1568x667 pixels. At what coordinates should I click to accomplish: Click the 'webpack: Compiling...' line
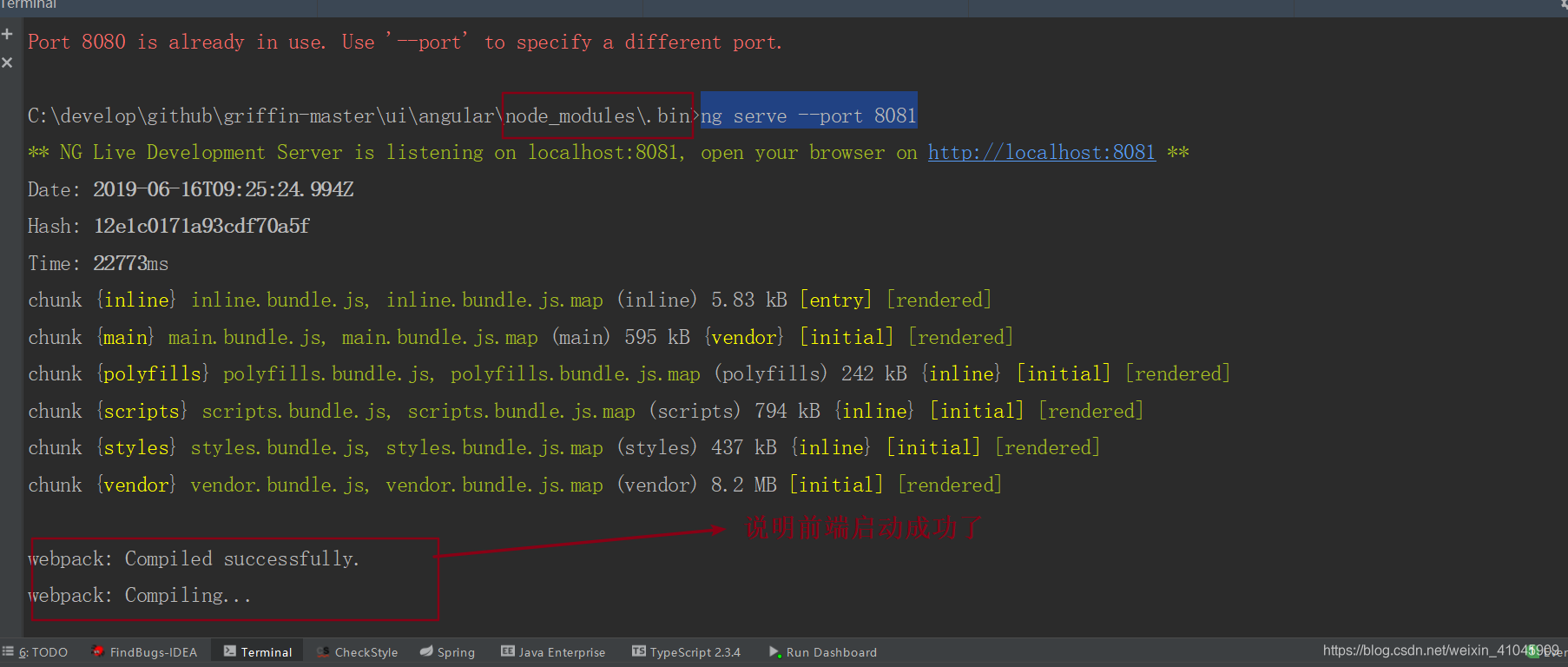coord(139,596)
